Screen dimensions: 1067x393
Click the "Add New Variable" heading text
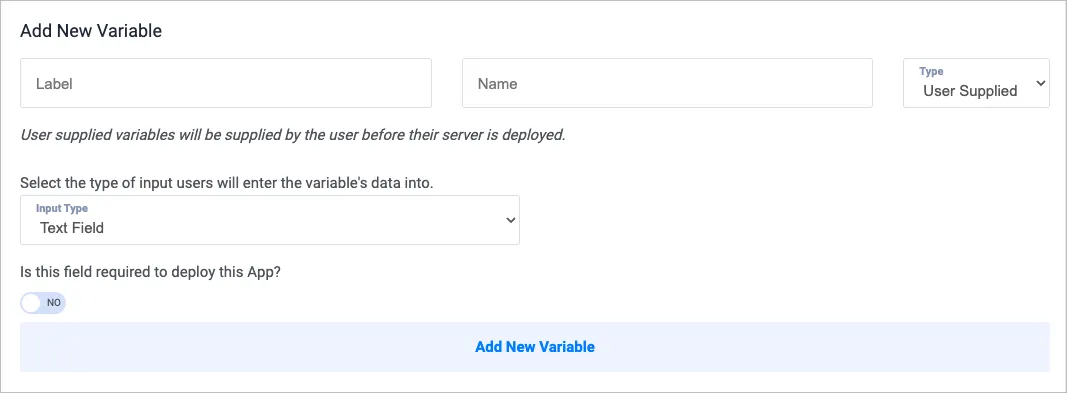pos(91,31)
